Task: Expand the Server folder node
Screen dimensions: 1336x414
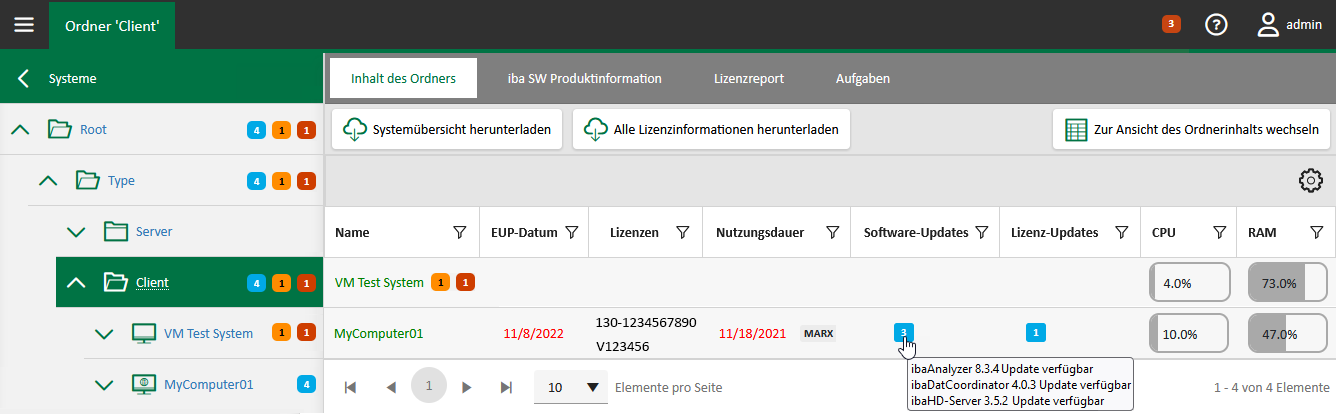Action: (76, 232)
